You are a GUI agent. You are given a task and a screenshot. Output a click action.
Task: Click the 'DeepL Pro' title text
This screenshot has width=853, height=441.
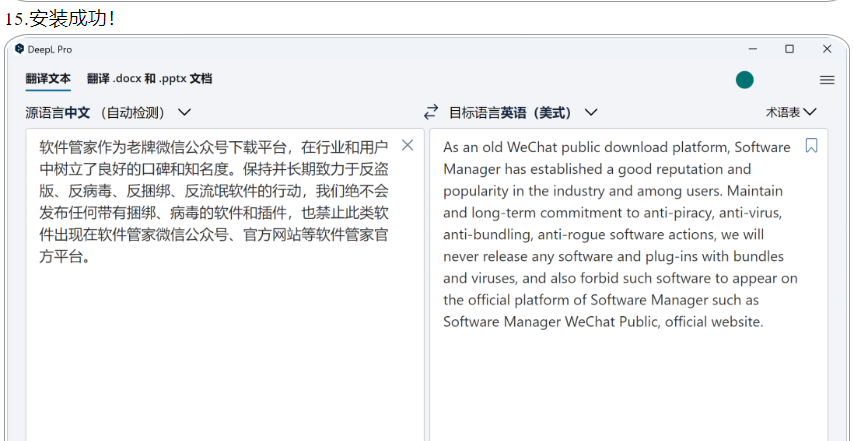(x=50, y=49)
